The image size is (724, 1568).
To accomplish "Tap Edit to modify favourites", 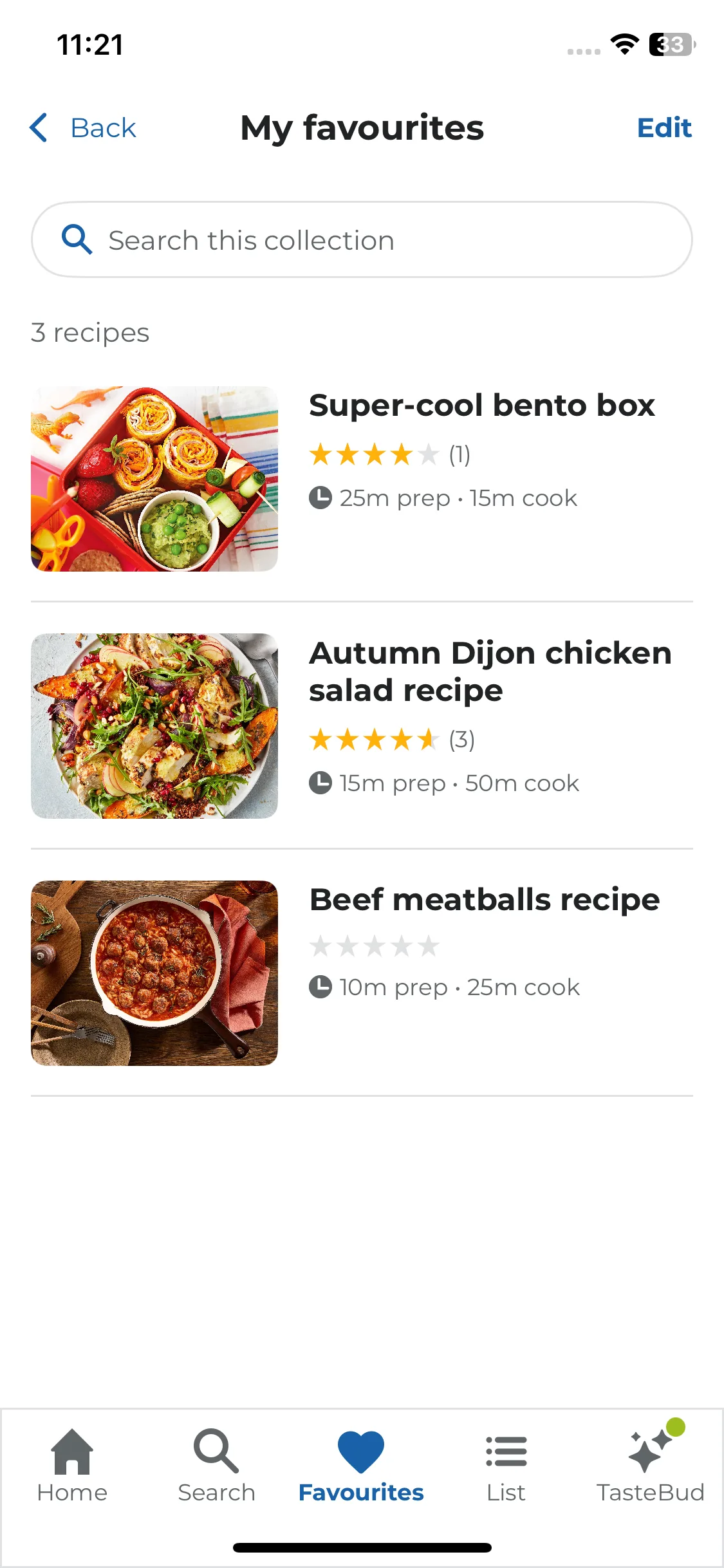I will coord(664,127).
